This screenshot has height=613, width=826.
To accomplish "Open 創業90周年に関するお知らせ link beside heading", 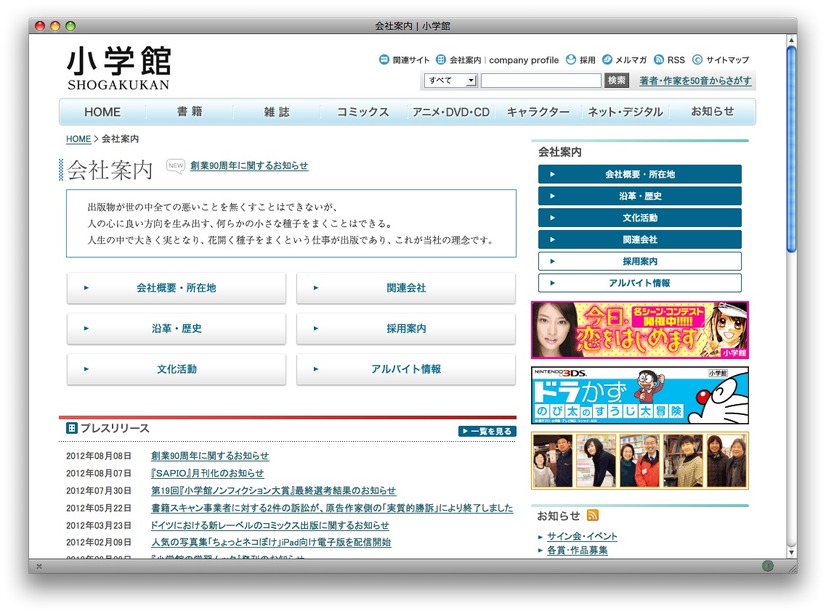I will point(249,165).
